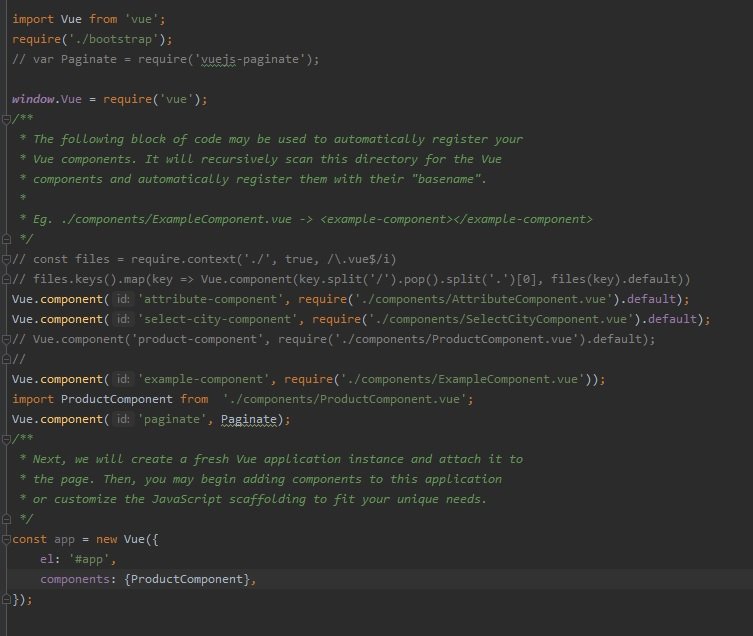The image size is (753, 636).
Task: Click './components/AttributeComponent.vue' path
Action: pyautogui.click(x=484, y=299)
